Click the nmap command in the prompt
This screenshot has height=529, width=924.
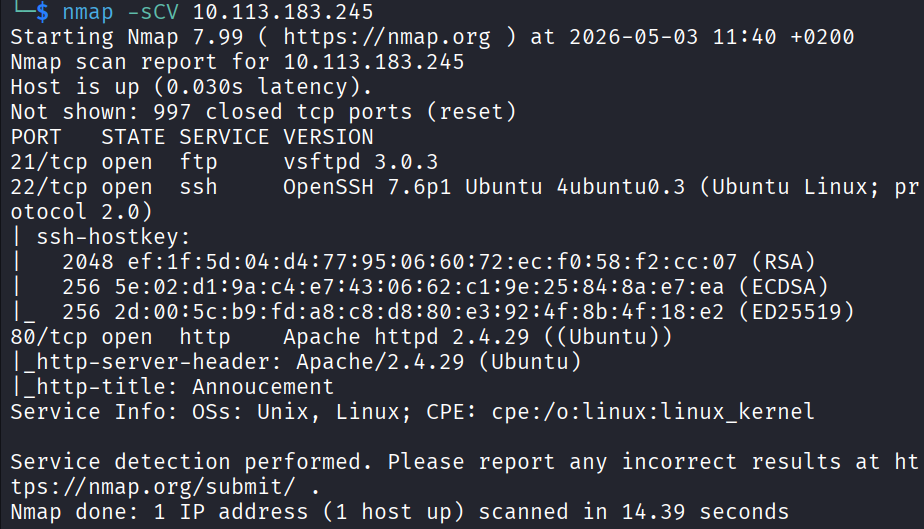(x=87, y=12)
